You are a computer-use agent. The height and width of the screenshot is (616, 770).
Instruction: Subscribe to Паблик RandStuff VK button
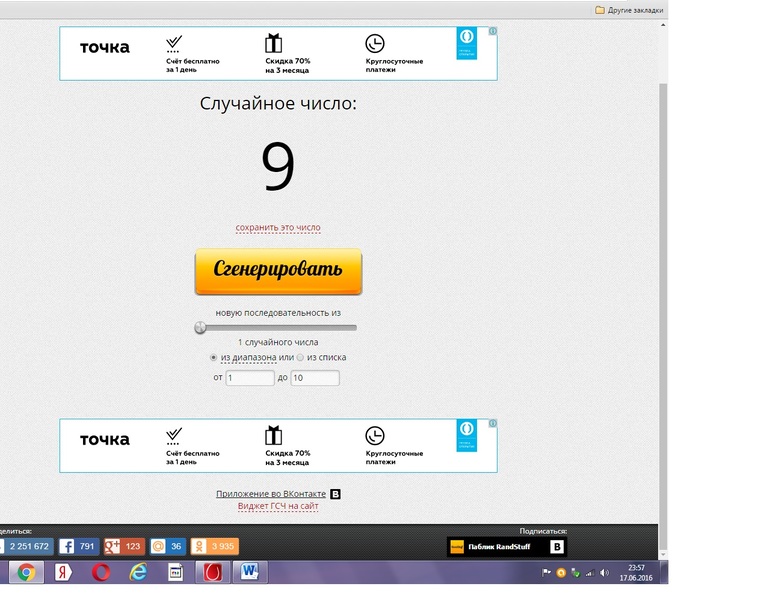[x=506, y=547]
